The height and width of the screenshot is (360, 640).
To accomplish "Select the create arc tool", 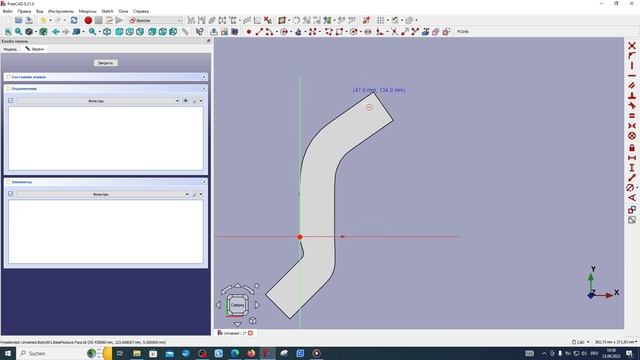I will 269,31.
